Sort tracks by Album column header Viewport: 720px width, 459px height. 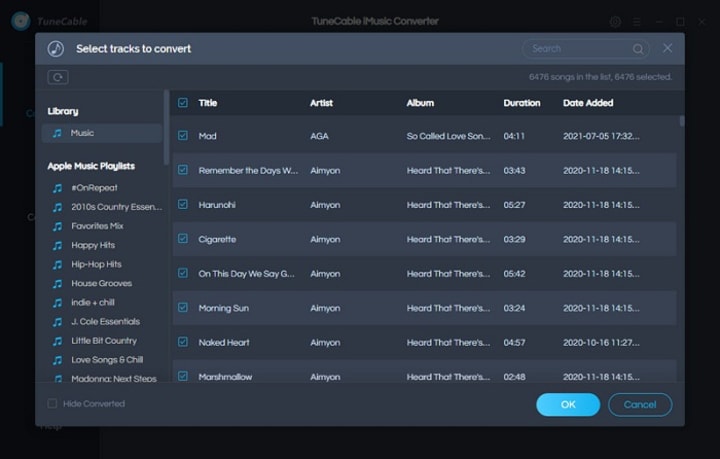point(420,103)
